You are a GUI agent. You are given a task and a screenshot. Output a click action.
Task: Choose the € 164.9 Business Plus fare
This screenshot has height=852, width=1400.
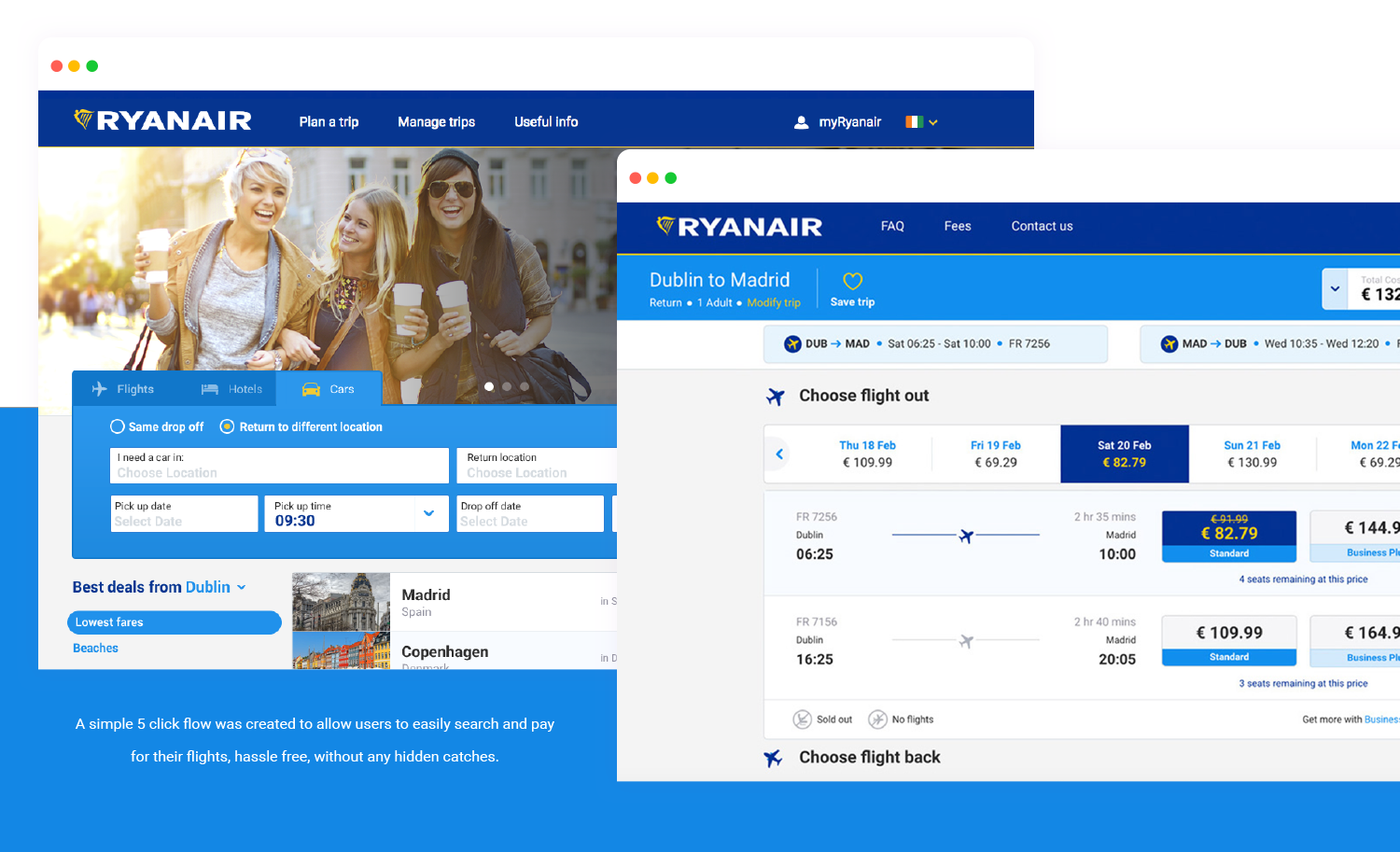click(x=1355, y=641)
